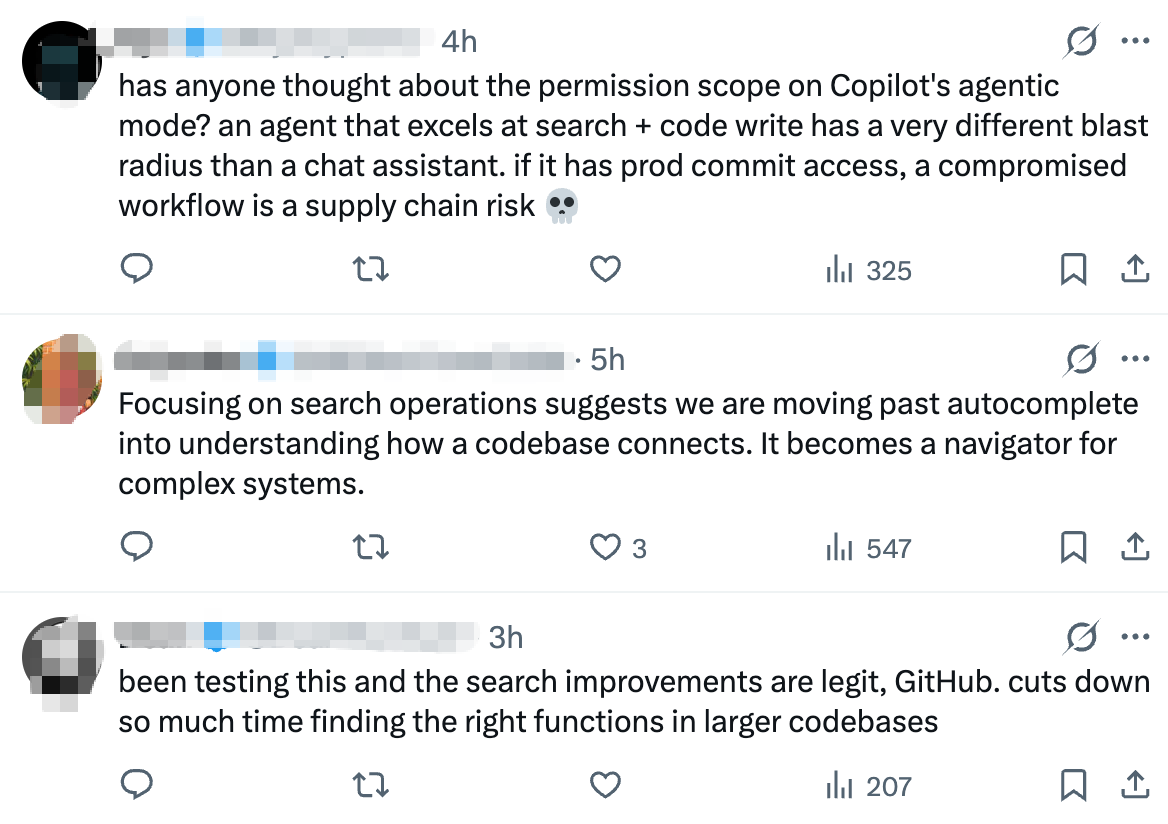1168x824 pixels.
Task: Share the tweet about prod commit access
Action: point(1134,269)
